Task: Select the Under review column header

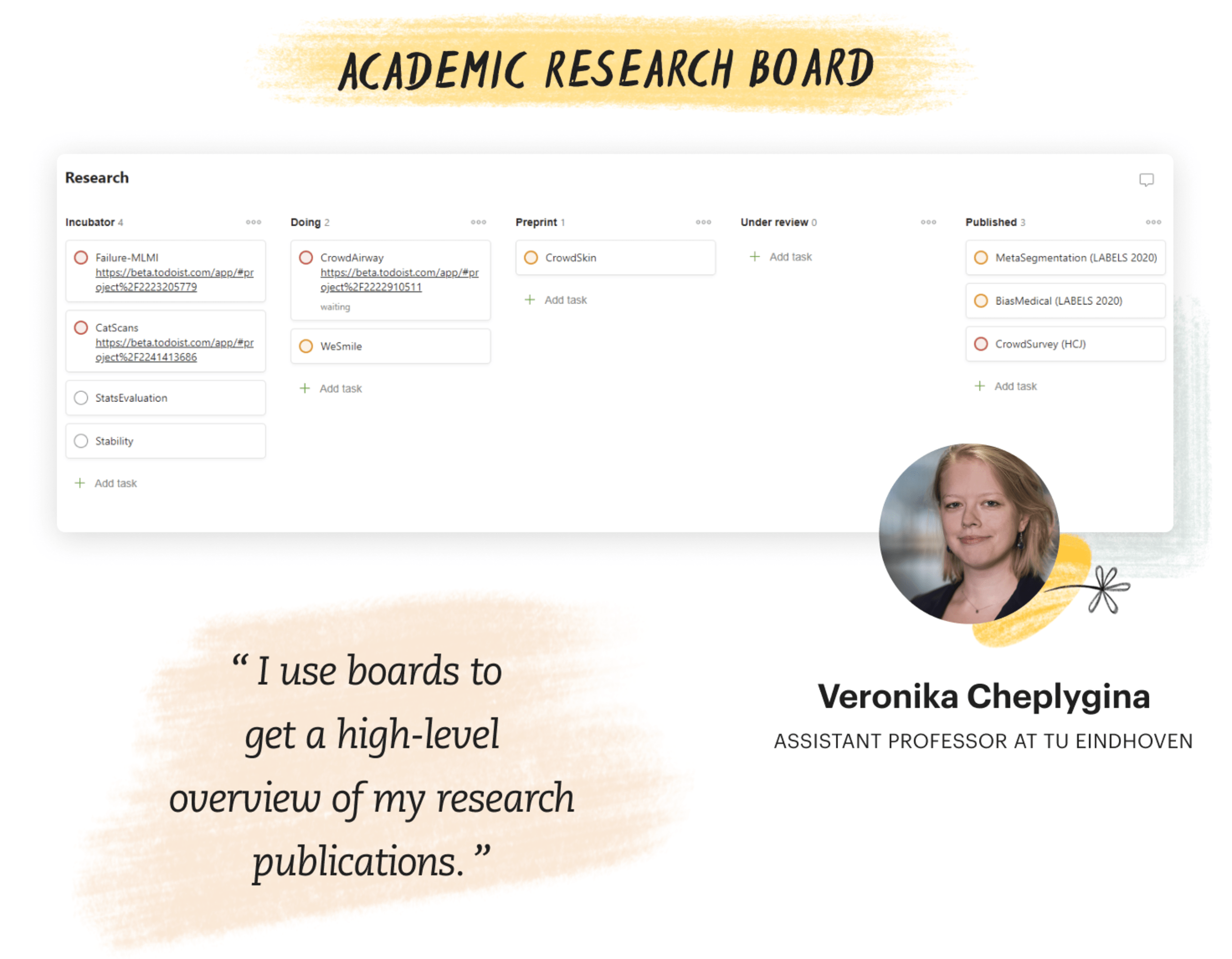Action: pyautogui.click(x=774, y=222)
